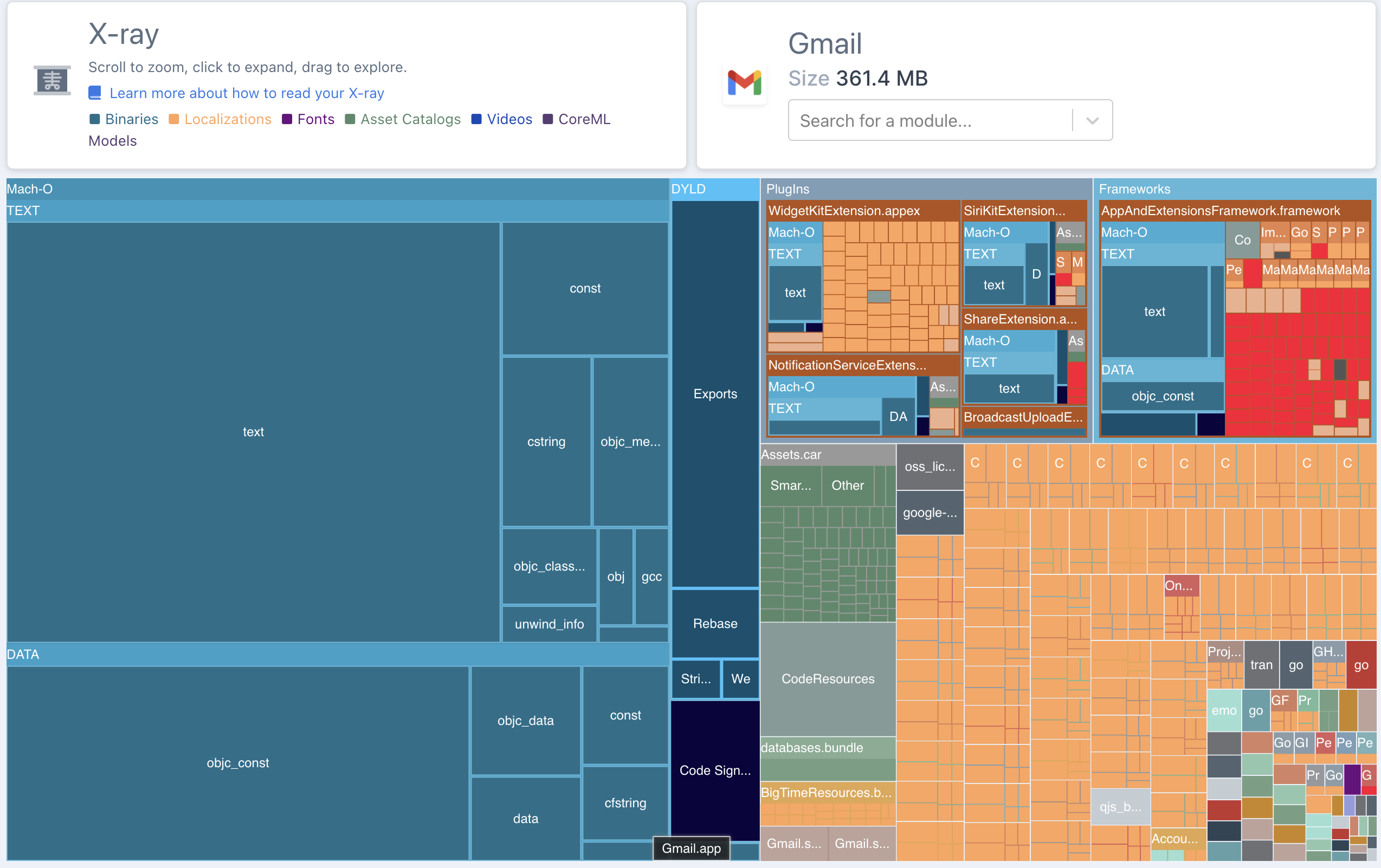Click the X-ray skeleton icon
Image resolution: width=1381 pixels, height=868 pixels.
[x=52, y=80]
